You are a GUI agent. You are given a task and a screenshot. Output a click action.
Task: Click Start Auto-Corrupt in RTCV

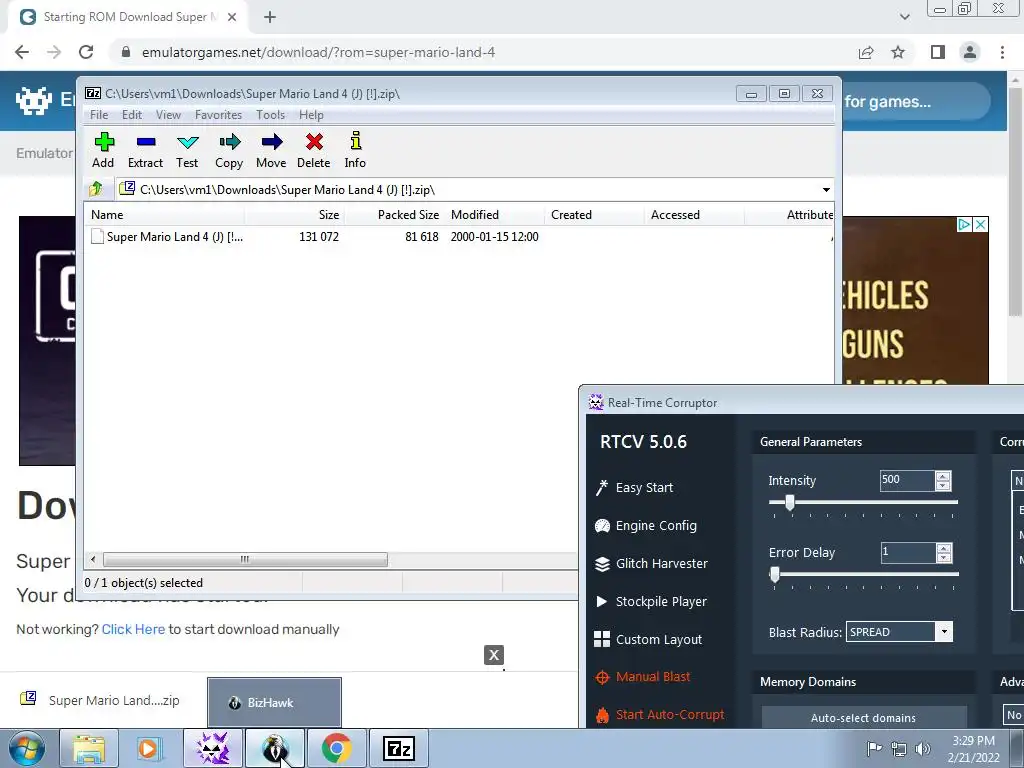660,714
